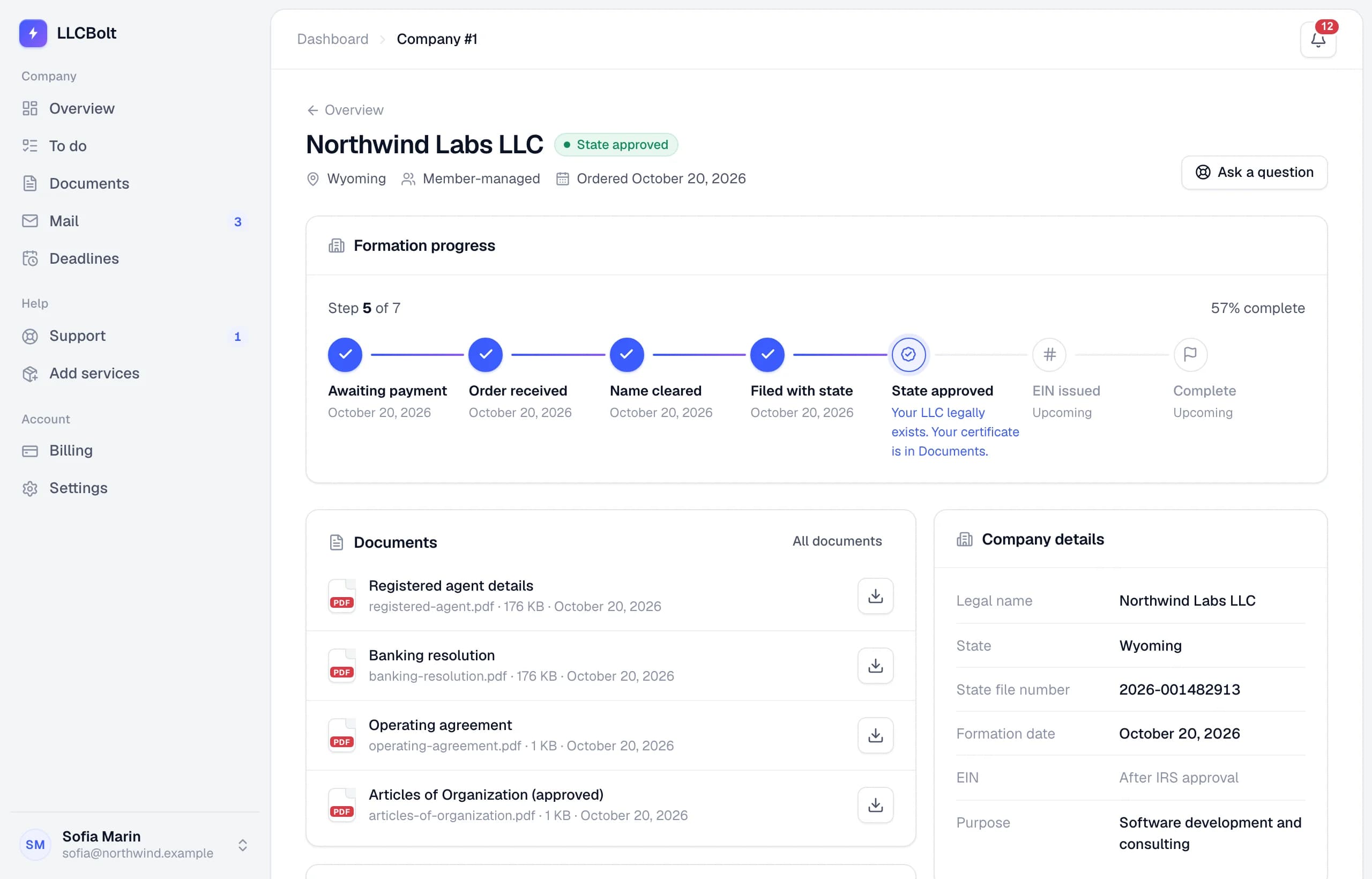1372x879 pixels.
Task: Click the Articles of Organization PDF file icon
Action: 342,805
